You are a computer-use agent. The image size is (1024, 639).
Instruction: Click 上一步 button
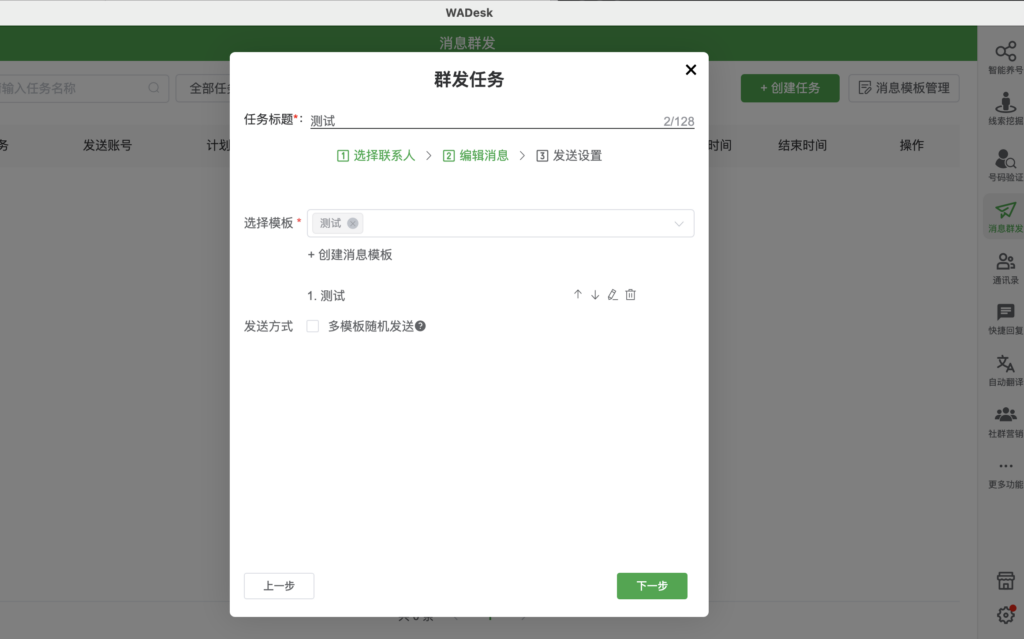[x=279, y=586]
